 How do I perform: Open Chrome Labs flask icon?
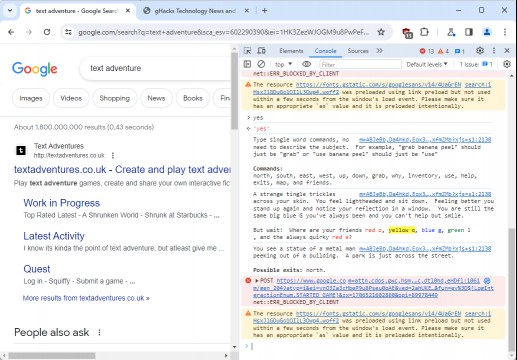coord(451,32)
